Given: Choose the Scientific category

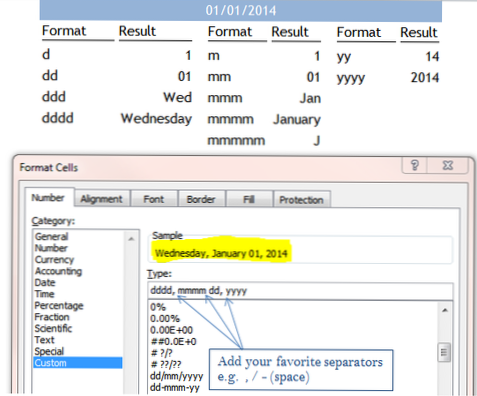Looking at the screenshot, I should point(53,329).
